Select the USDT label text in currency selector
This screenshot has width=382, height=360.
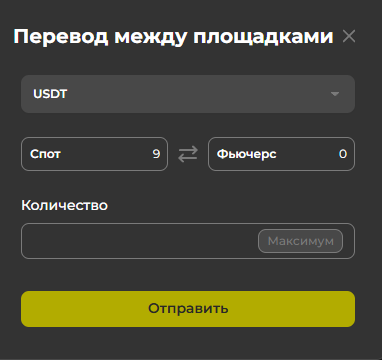pyautogui.click(x=50, y=94)
